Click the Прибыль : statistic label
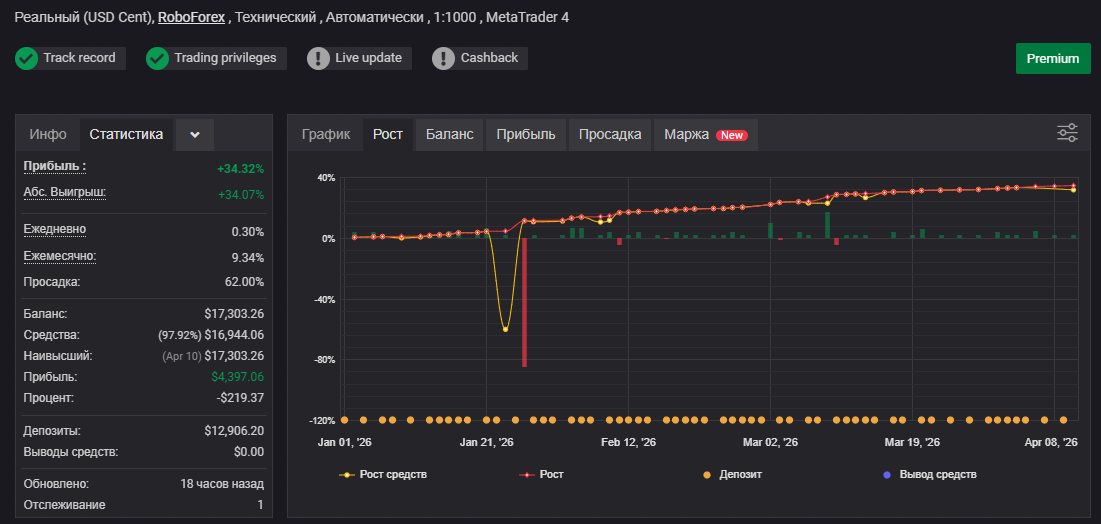The width and height of the screenshot is (1101, 524). pyautogui.click(x=55, y=167)
